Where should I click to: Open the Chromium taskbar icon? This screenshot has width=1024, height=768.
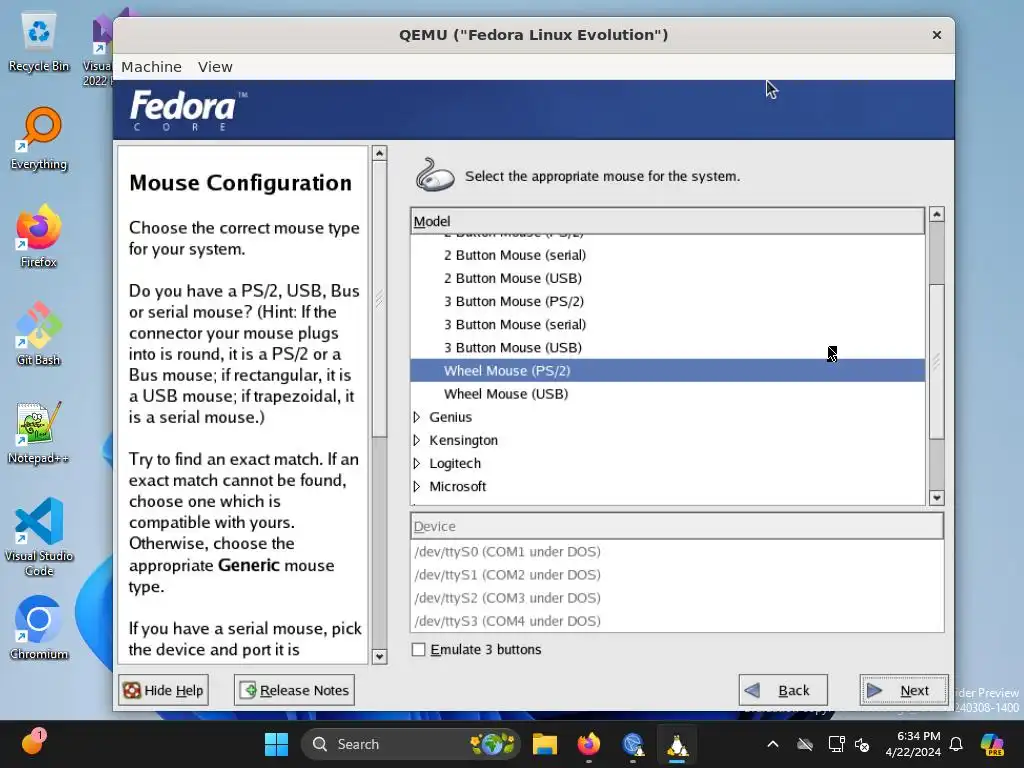633,744
